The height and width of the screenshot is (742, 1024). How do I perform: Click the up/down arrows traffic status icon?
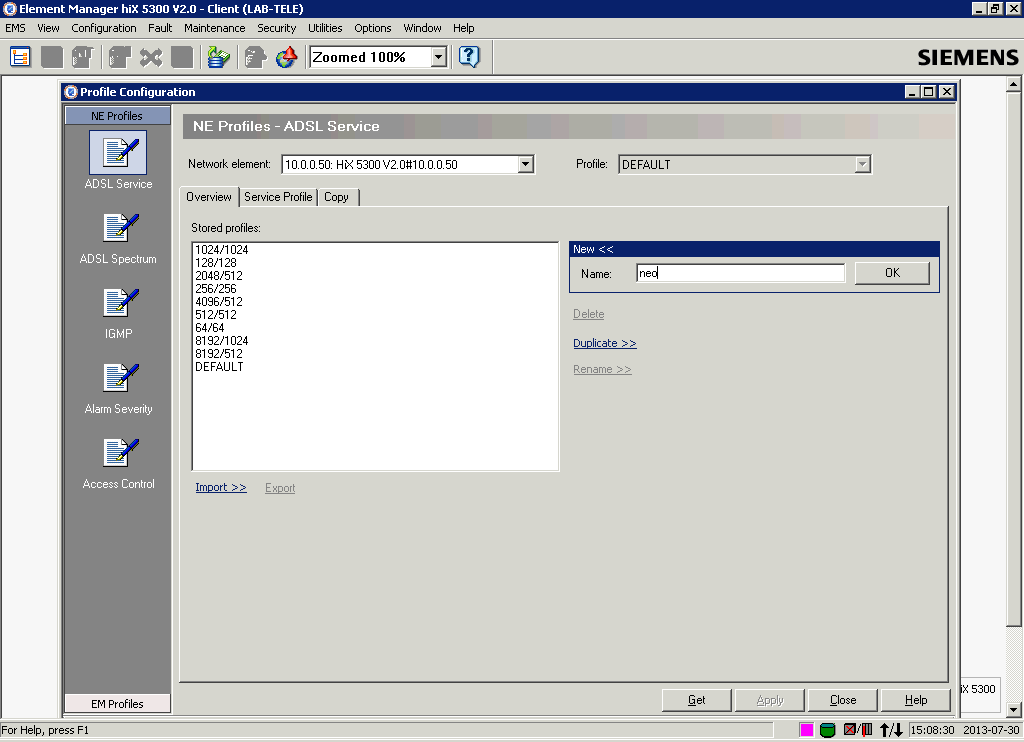point(891,730)
